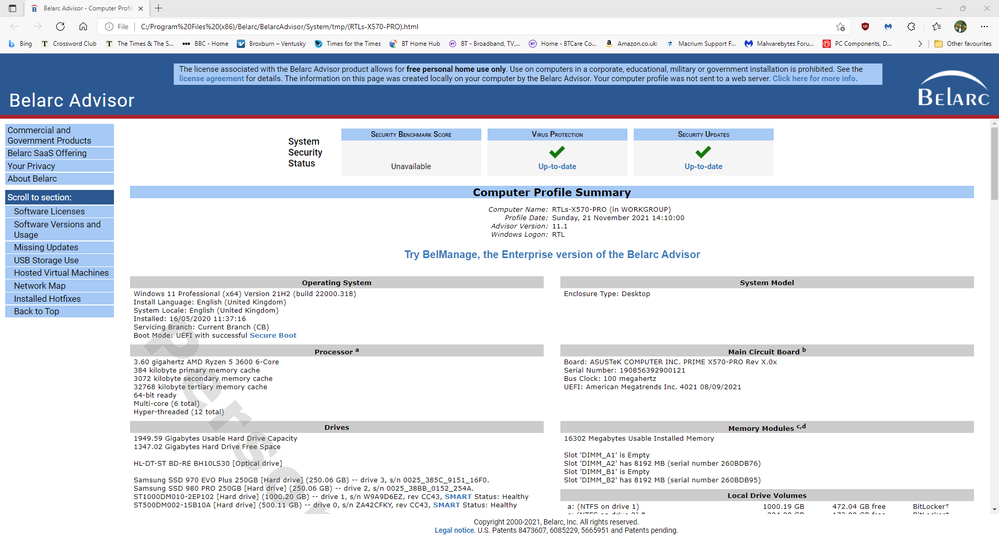This screenshot has width=999, height=537.
Task: Click the address bar URL field
Action: point(450,26)
